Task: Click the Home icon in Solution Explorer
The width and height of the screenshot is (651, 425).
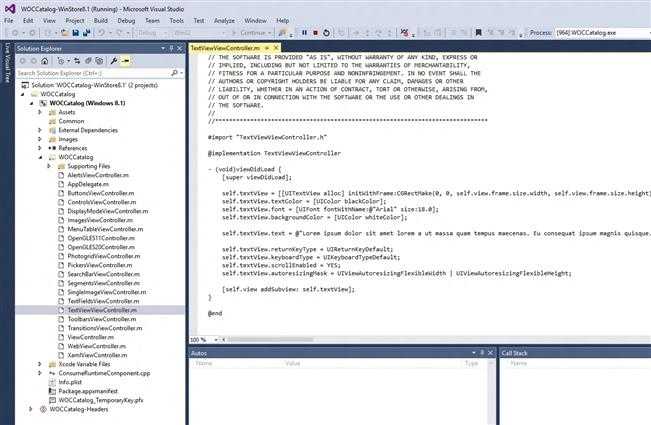Action: point(44,61)
